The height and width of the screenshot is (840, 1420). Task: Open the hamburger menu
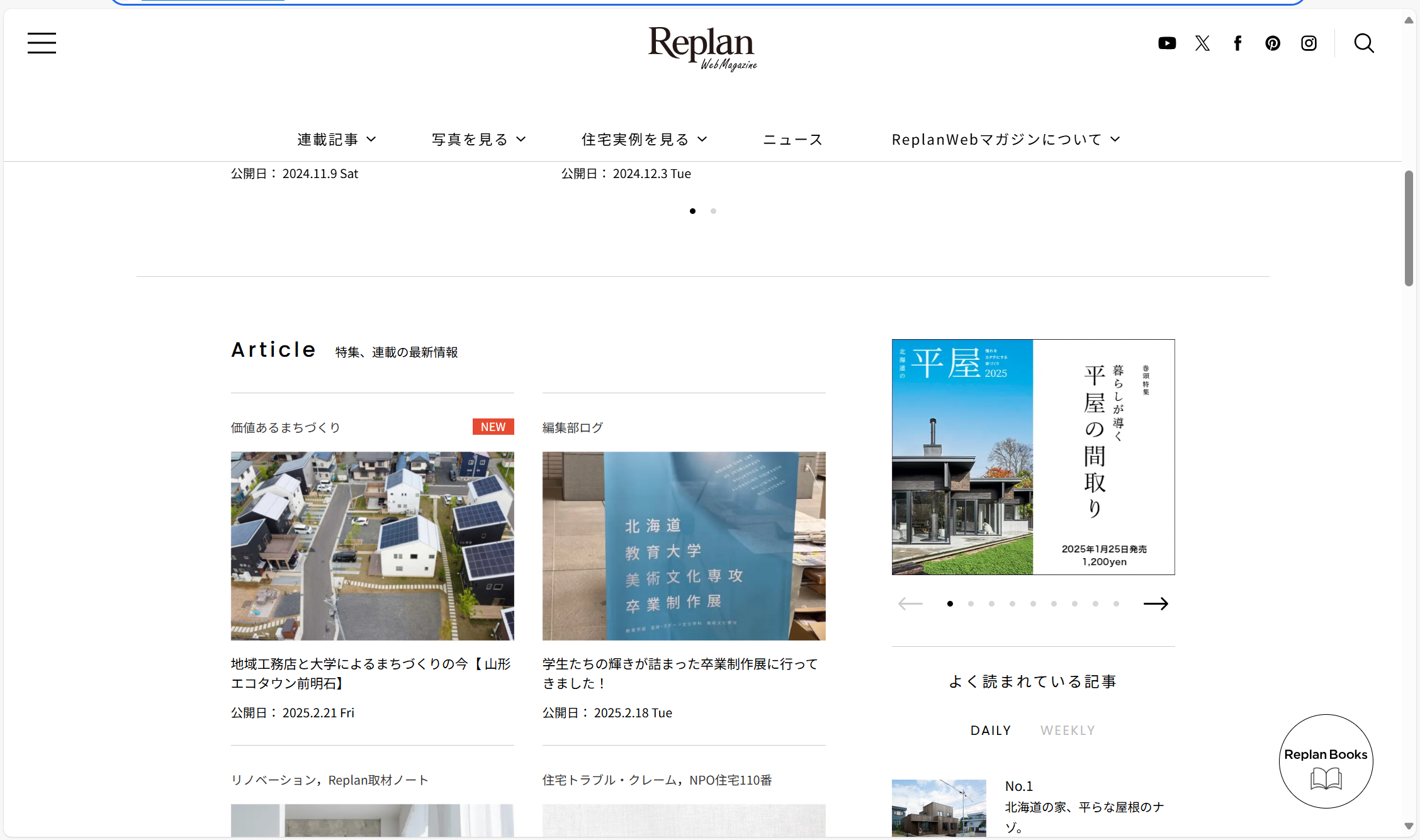42,43
